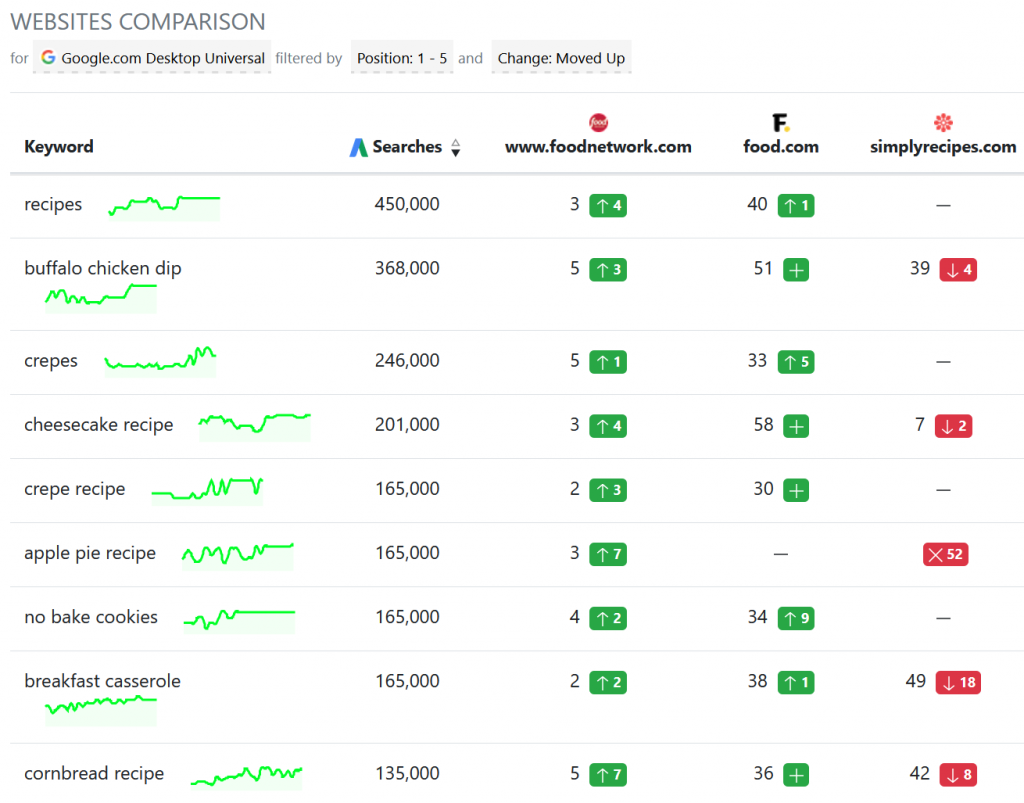
Task: Click foodnetwork up 1 badge for crepes
Action: coord(608,362)
